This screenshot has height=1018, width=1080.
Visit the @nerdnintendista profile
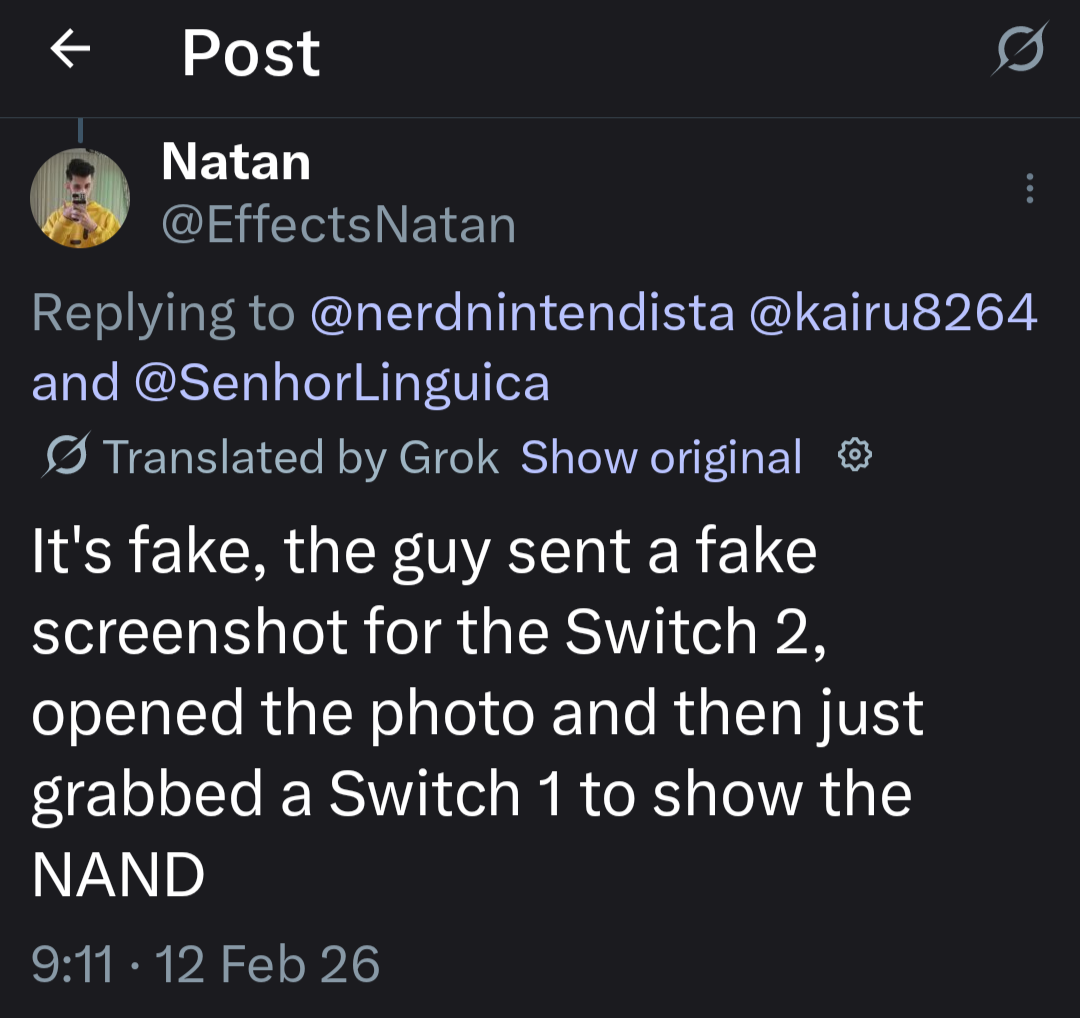pyautogui.click(x=522, y=314)
